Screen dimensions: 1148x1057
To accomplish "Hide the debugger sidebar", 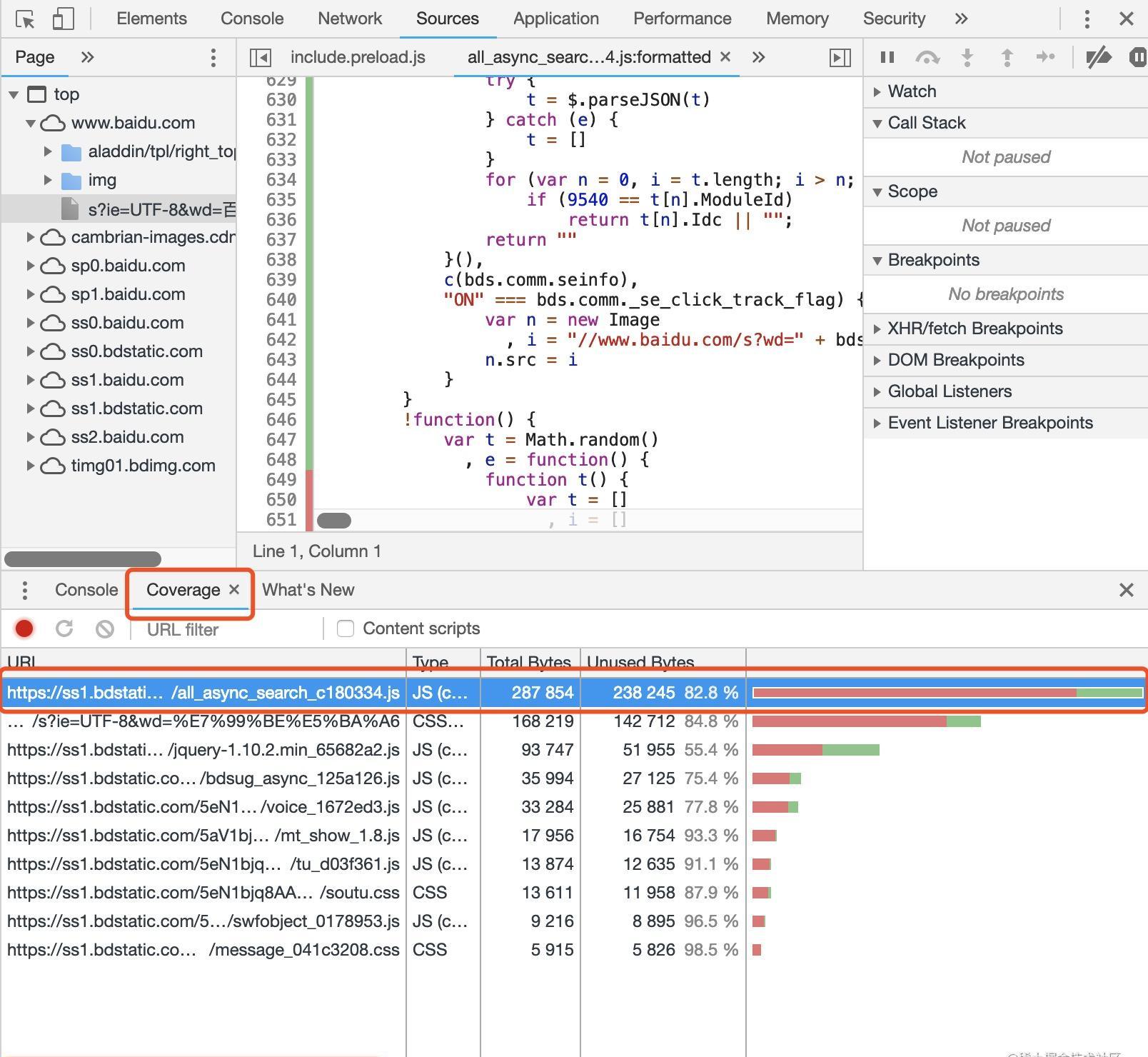I will click(x=840, y=58).
